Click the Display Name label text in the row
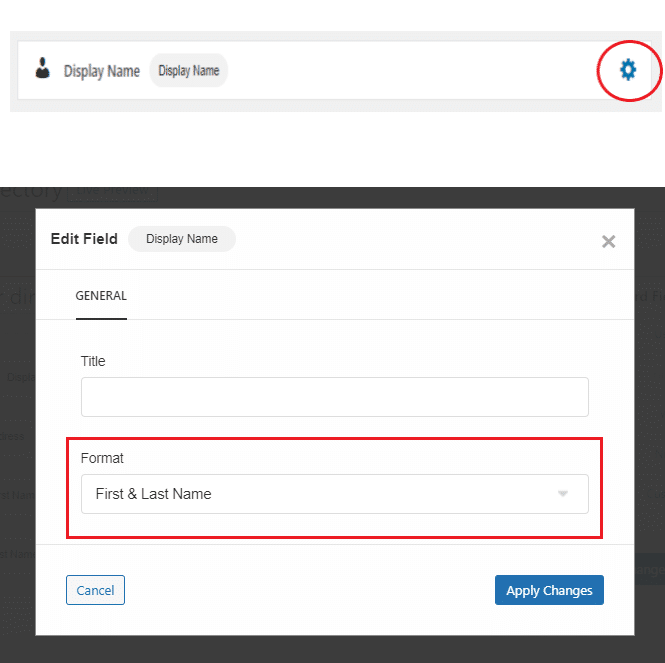 tap(102, 71)
